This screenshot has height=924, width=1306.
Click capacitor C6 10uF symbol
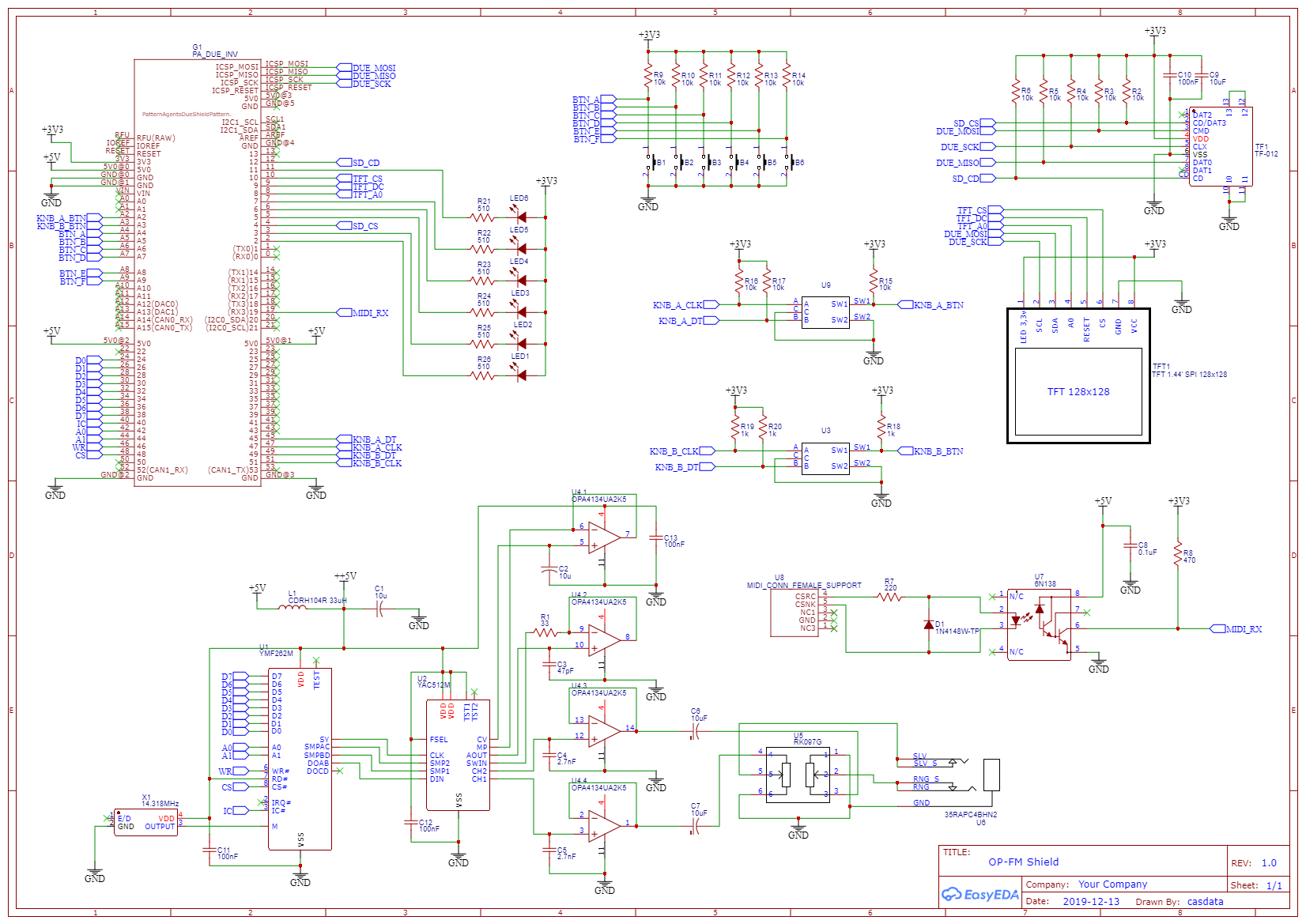tap(696, 732)
